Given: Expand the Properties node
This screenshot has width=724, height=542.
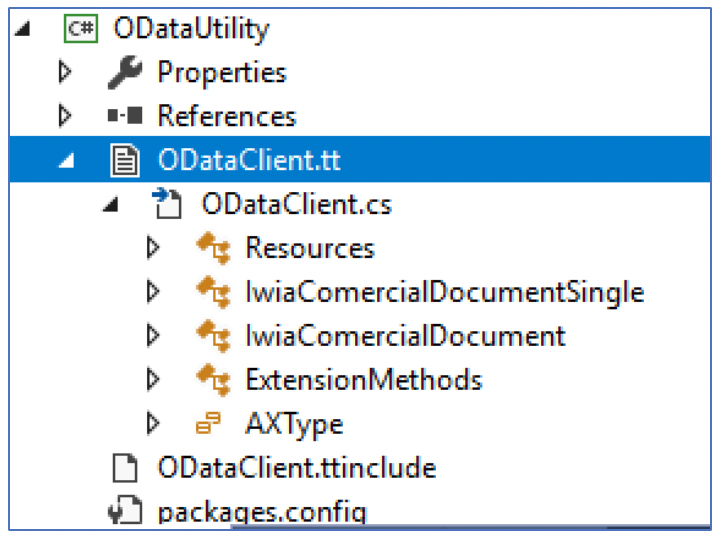Looking at the screenshot, I should [66, 72].
